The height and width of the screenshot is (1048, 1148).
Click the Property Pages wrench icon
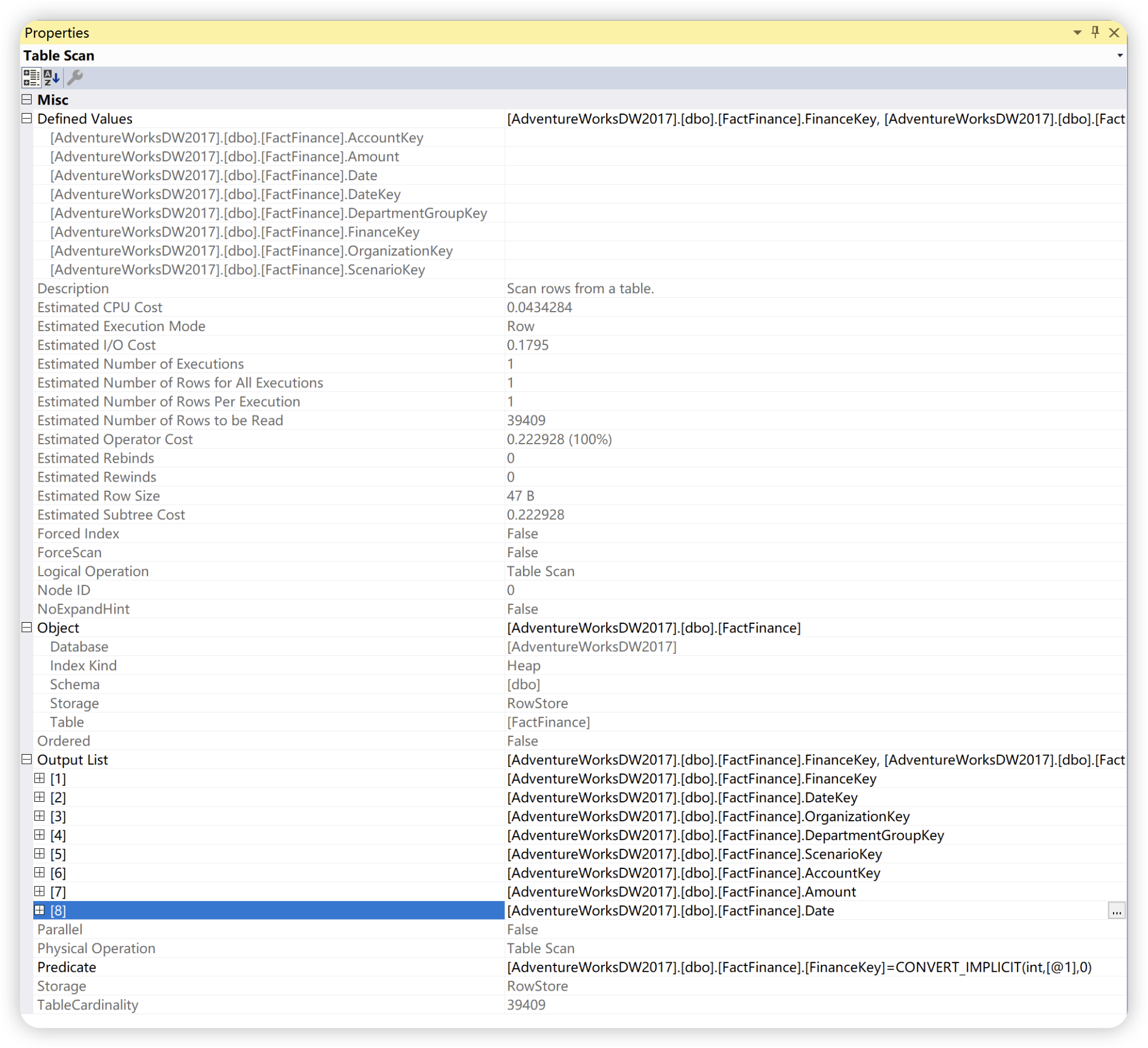click(x=75, y=77)
